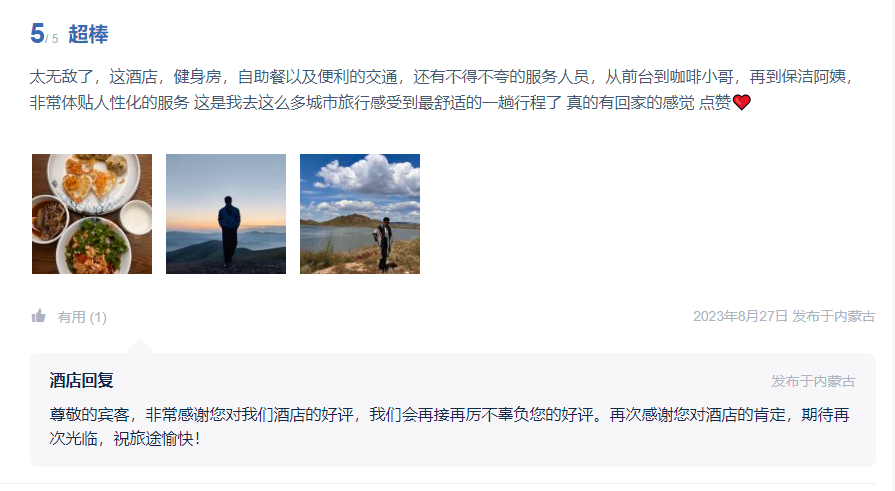Click the red heart emoji in review

click(x=741, y=103)
